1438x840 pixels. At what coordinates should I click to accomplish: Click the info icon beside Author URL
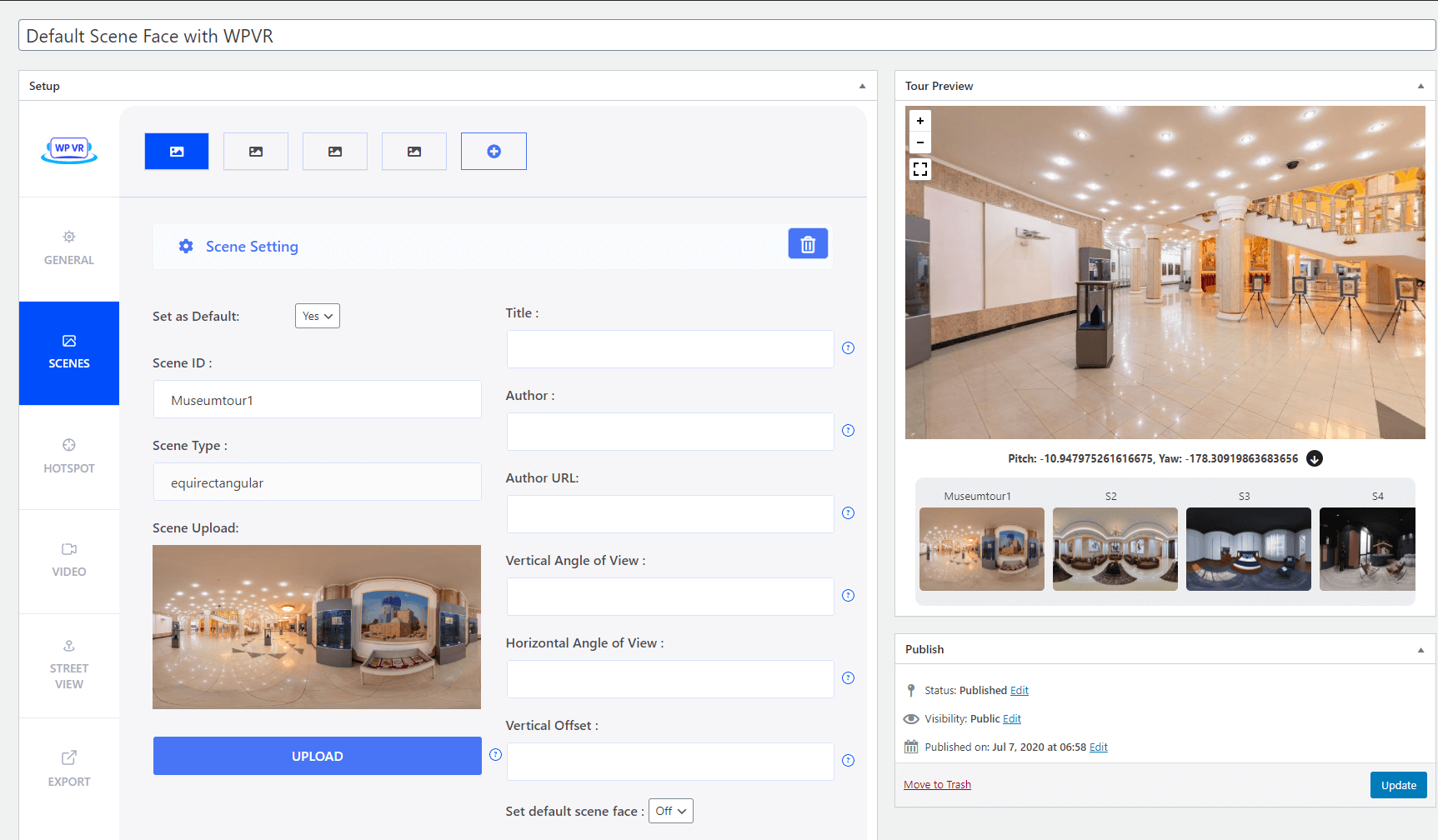pos(848,513)
